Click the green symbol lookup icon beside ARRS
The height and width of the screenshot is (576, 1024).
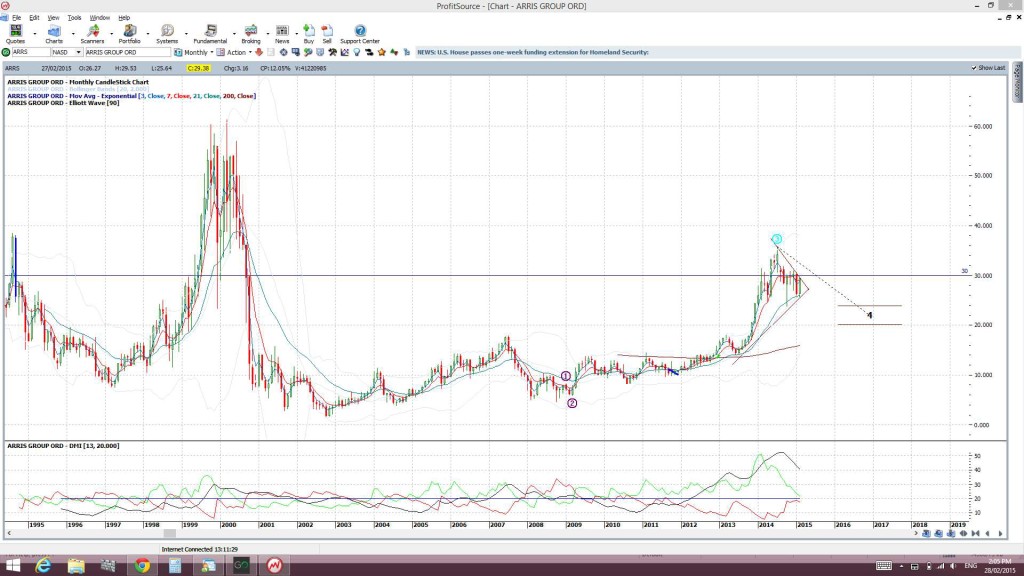coord(6,52)
